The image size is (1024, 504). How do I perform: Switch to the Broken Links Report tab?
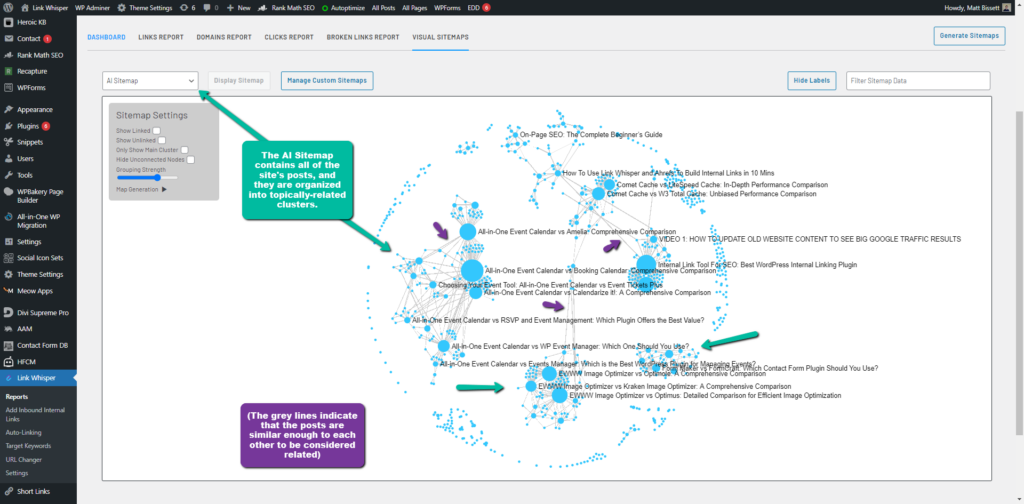pyautogui.click(x=360, y=37)
